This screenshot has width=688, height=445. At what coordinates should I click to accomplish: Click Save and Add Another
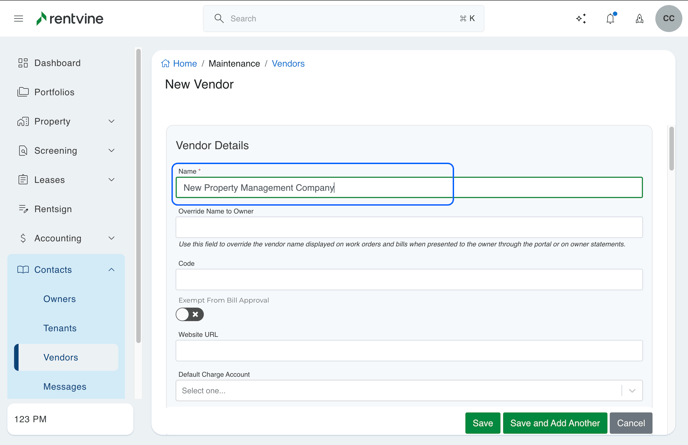point(555,423)
